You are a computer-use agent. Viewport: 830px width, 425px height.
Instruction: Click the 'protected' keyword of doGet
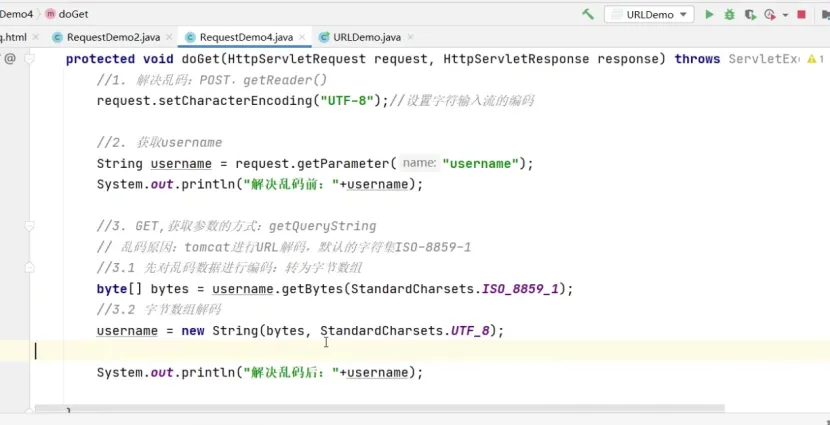tap(100, 59)
